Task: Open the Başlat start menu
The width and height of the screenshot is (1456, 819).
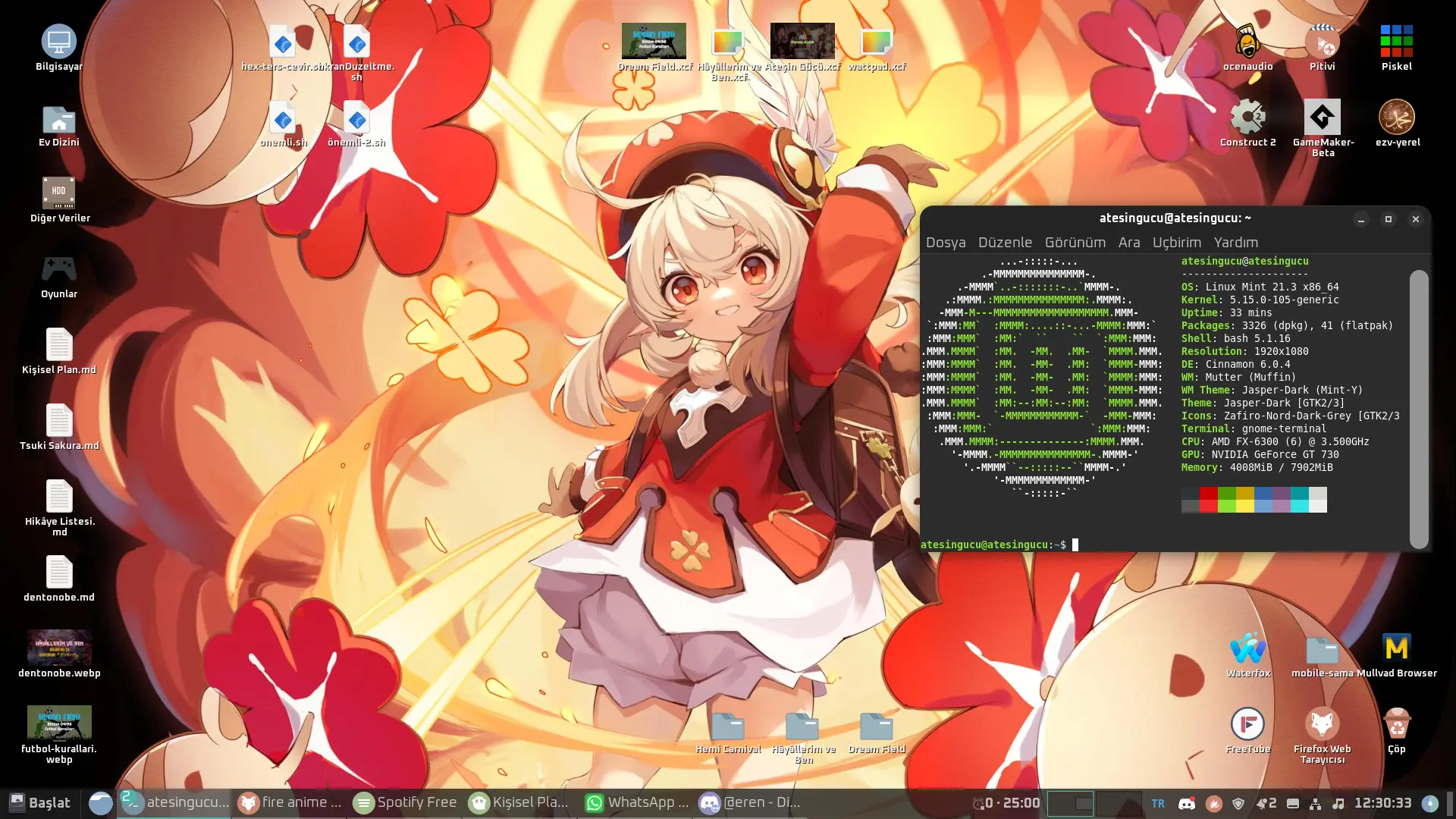Action: [39, 803]
